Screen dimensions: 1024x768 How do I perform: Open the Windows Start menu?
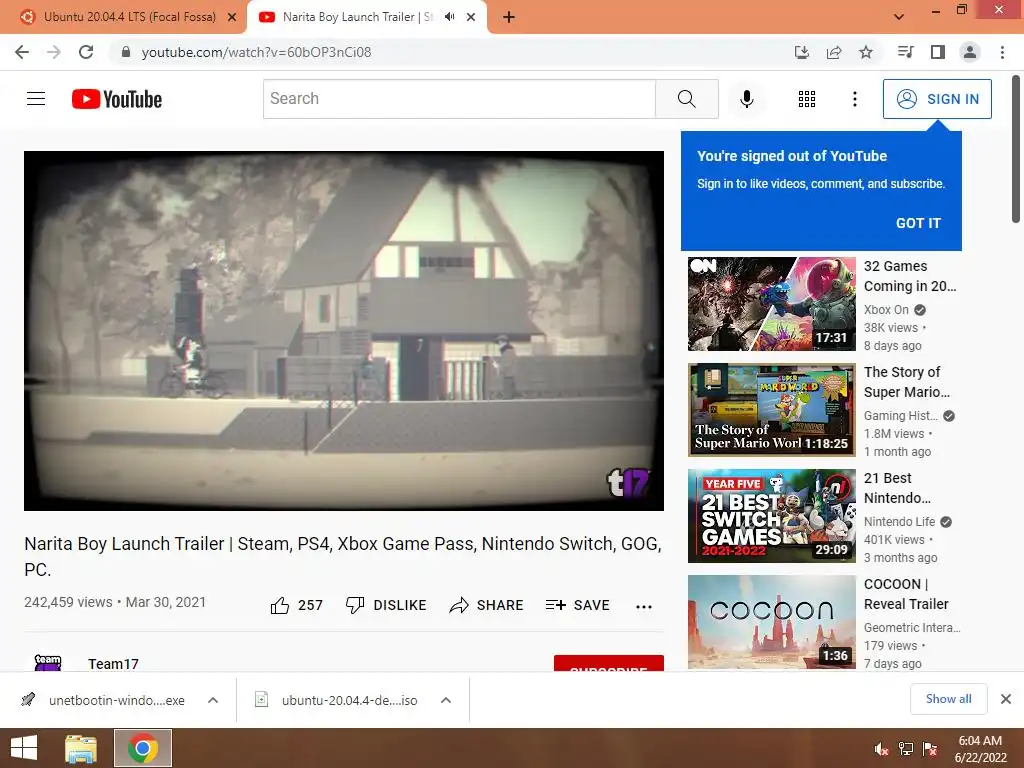click(24, 748)
